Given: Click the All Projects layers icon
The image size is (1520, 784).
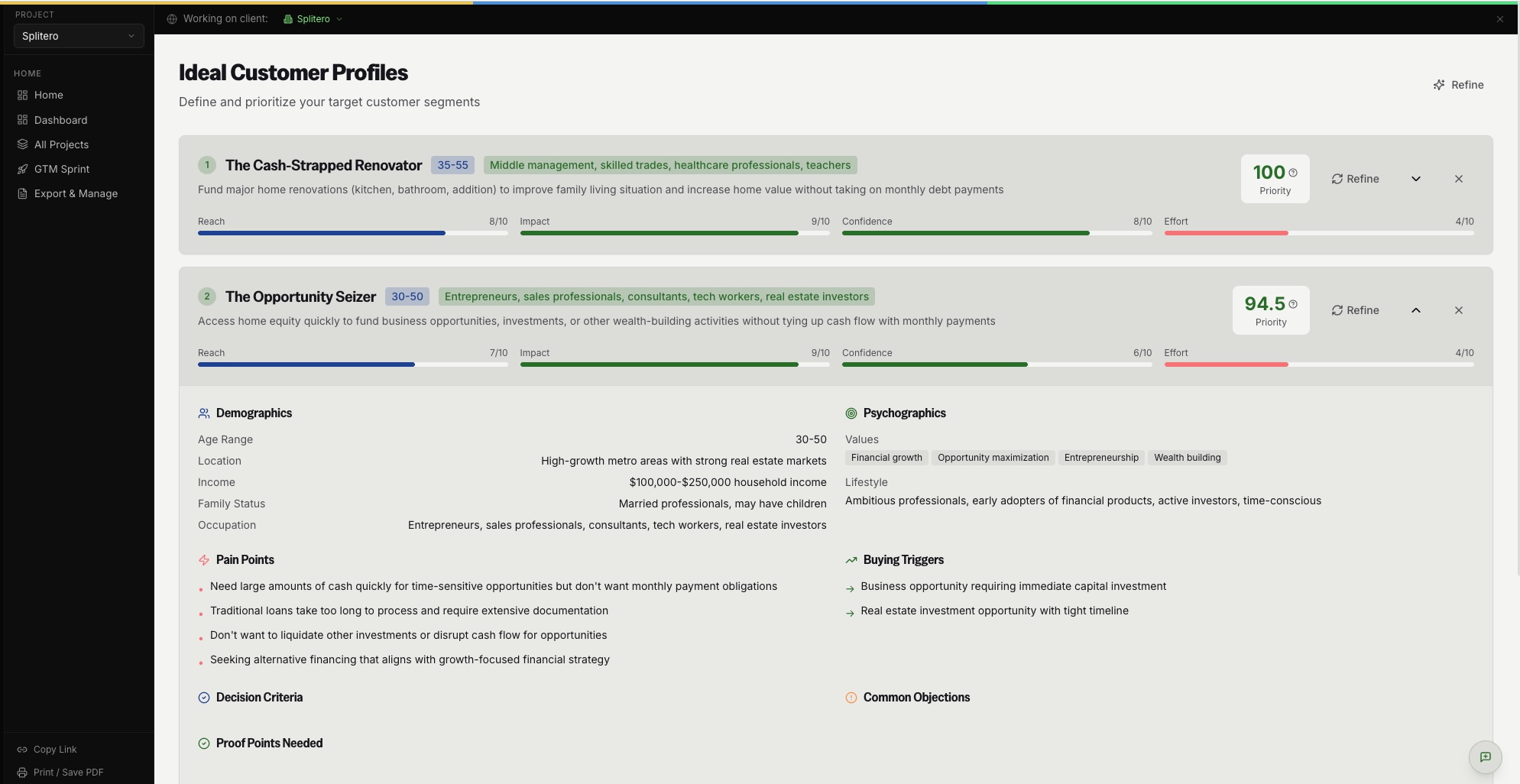Looking at the screenshot, I should pos(22,144).
